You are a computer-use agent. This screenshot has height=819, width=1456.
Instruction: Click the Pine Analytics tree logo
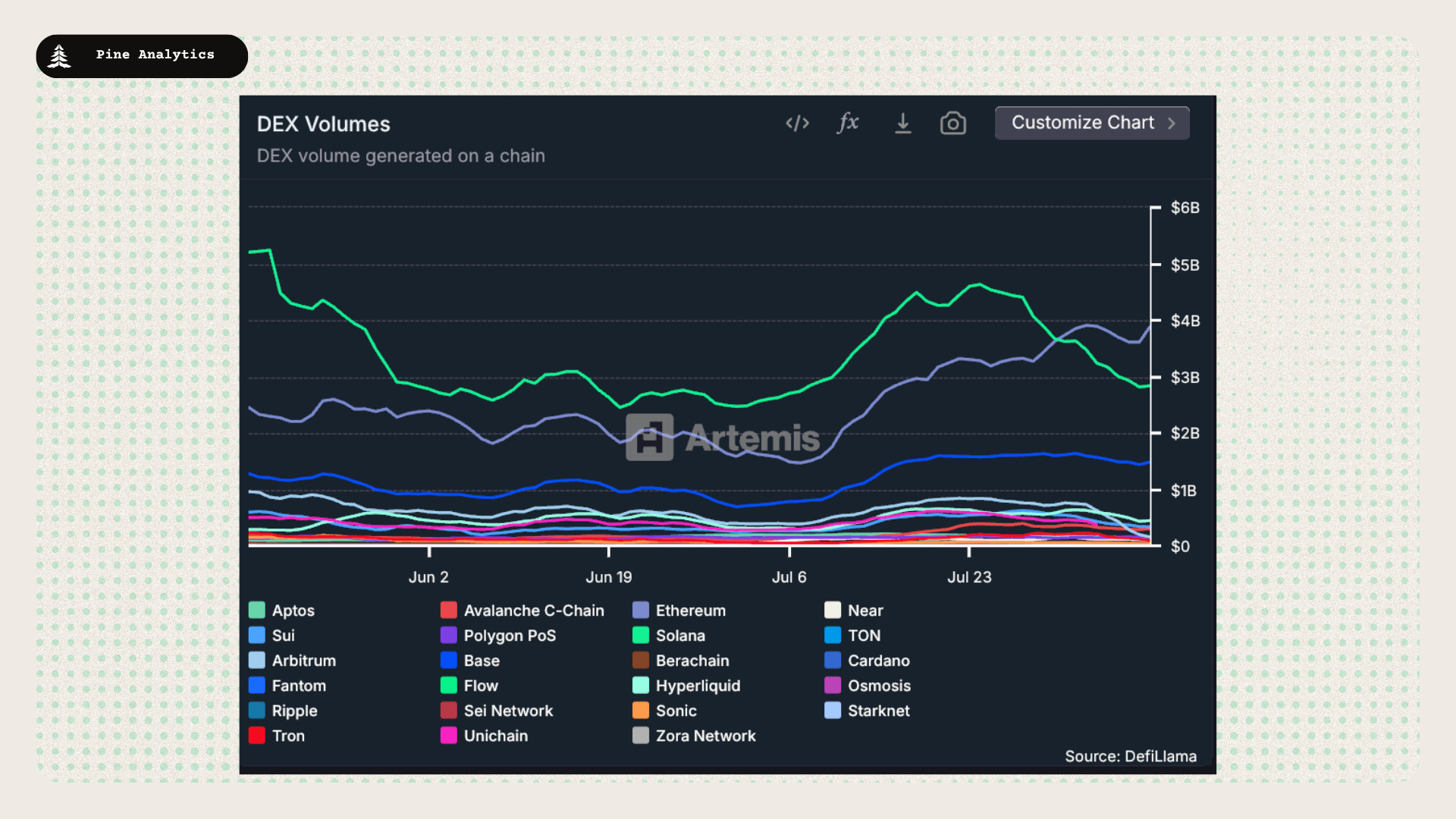click(59, 56)
